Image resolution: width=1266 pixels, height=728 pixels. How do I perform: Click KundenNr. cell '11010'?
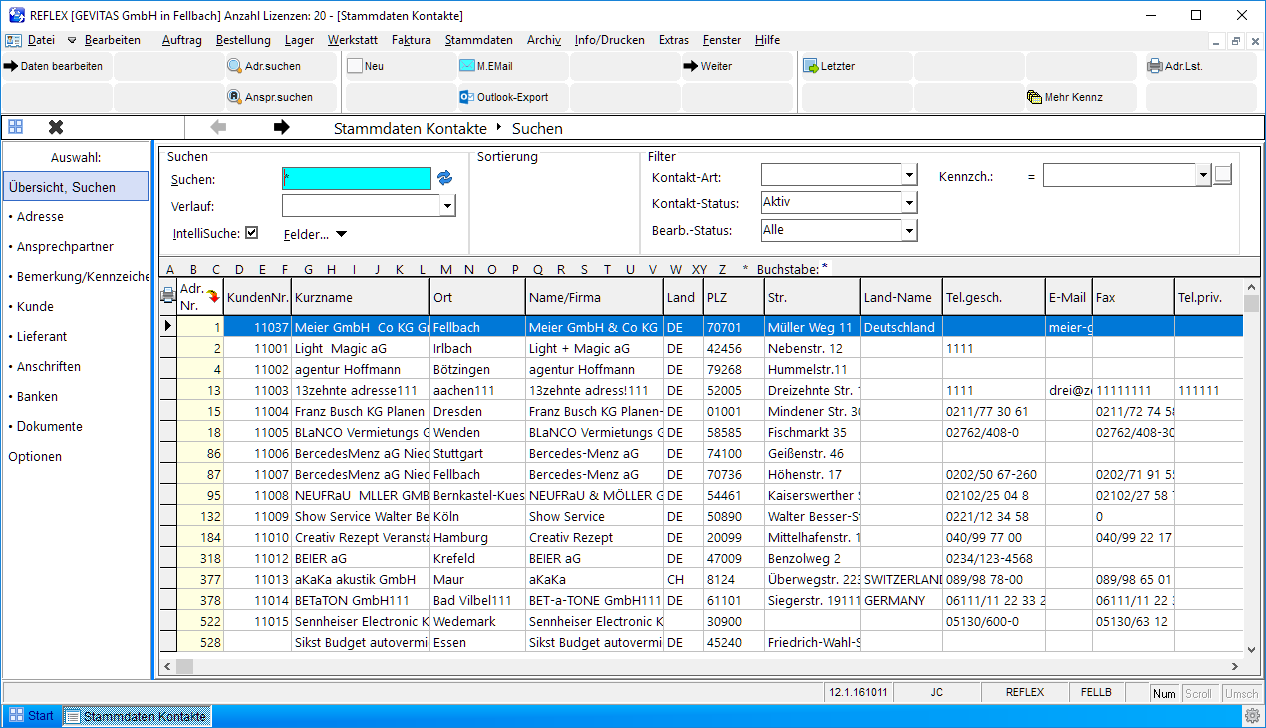tap(257, 537)
